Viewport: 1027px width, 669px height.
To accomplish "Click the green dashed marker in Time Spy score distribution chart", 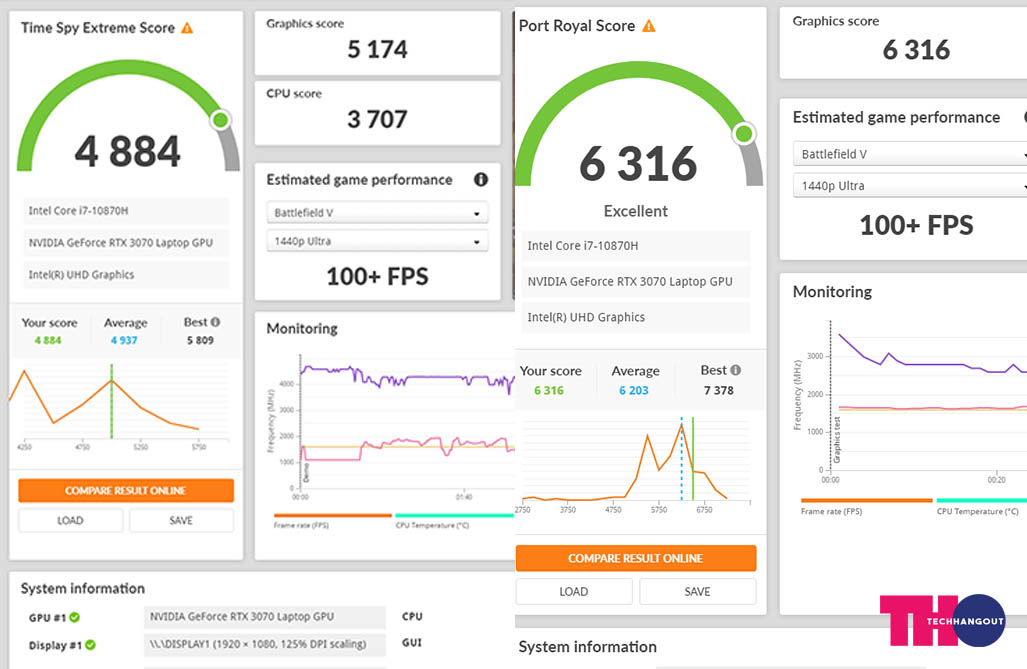I will point(112,401).
